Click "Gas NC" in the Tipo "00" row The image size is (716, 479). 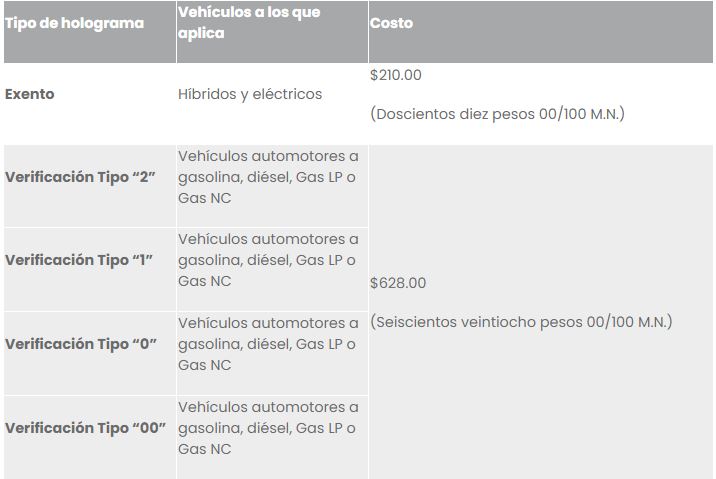pos(204,449)
